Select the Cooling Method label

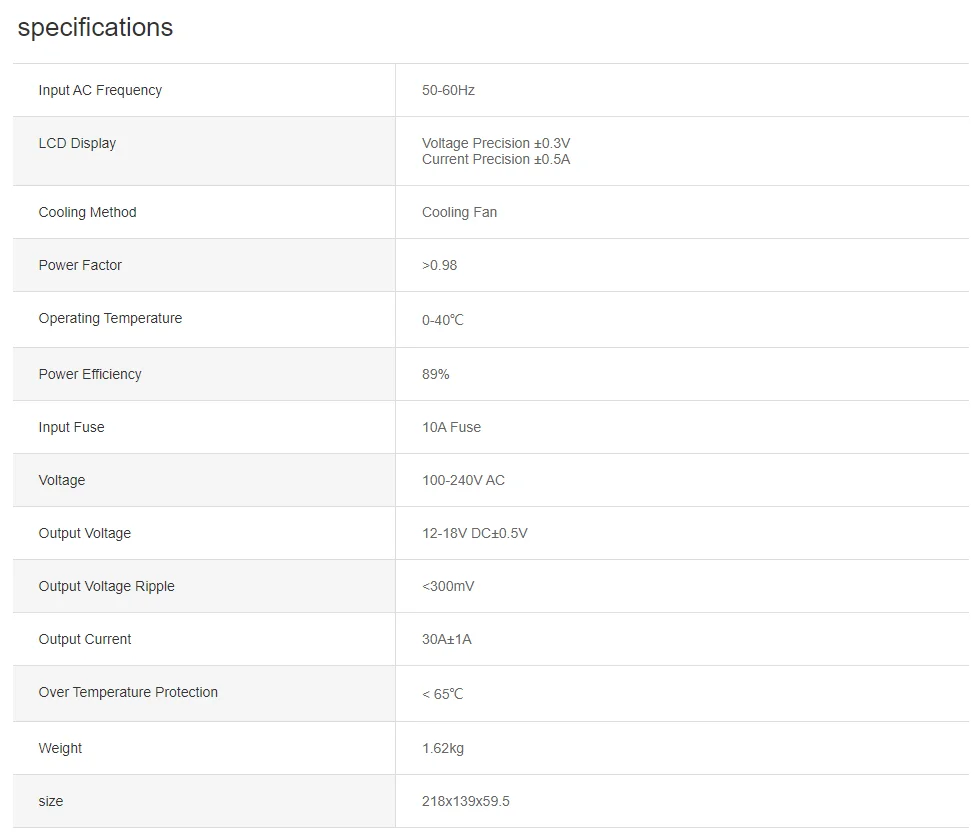pyautogui.click(x=87, y=212)
